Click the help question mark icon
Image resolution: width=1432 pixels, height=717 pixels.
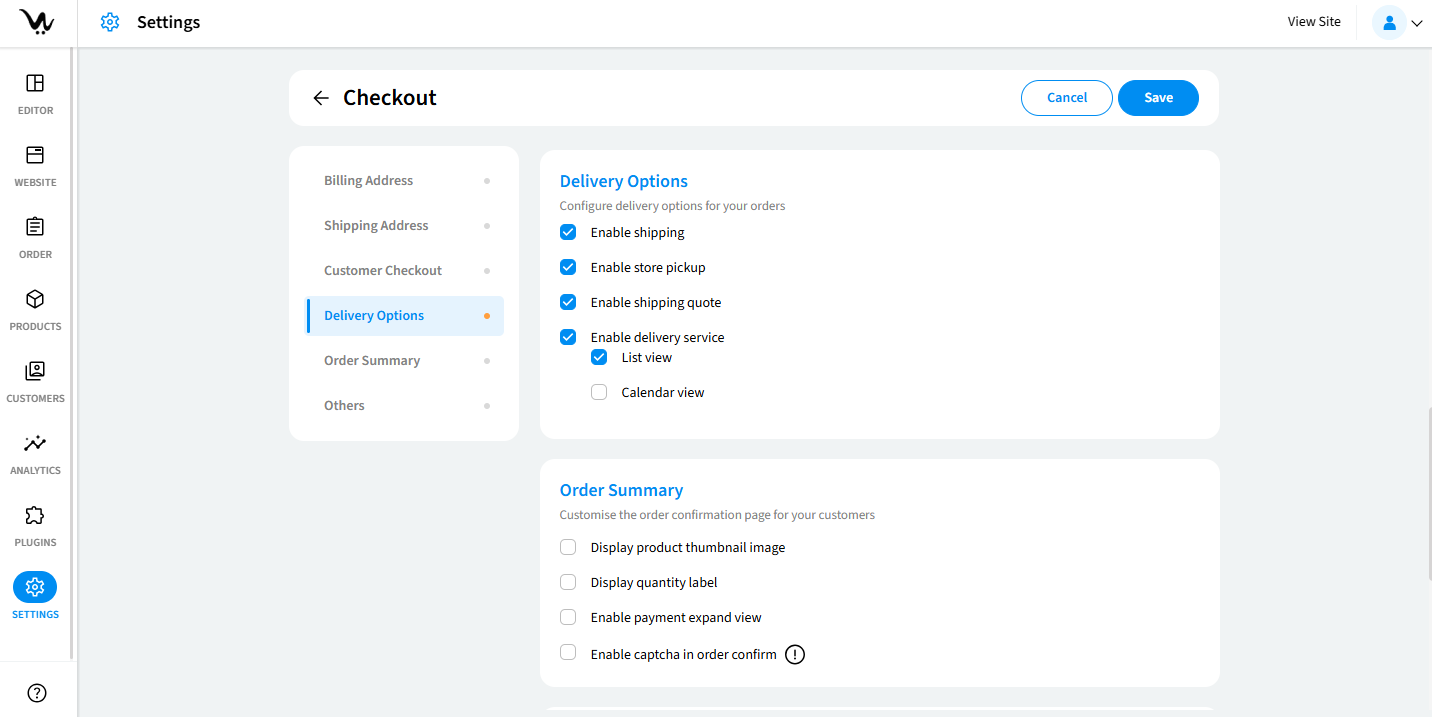(x=37, y=693)
